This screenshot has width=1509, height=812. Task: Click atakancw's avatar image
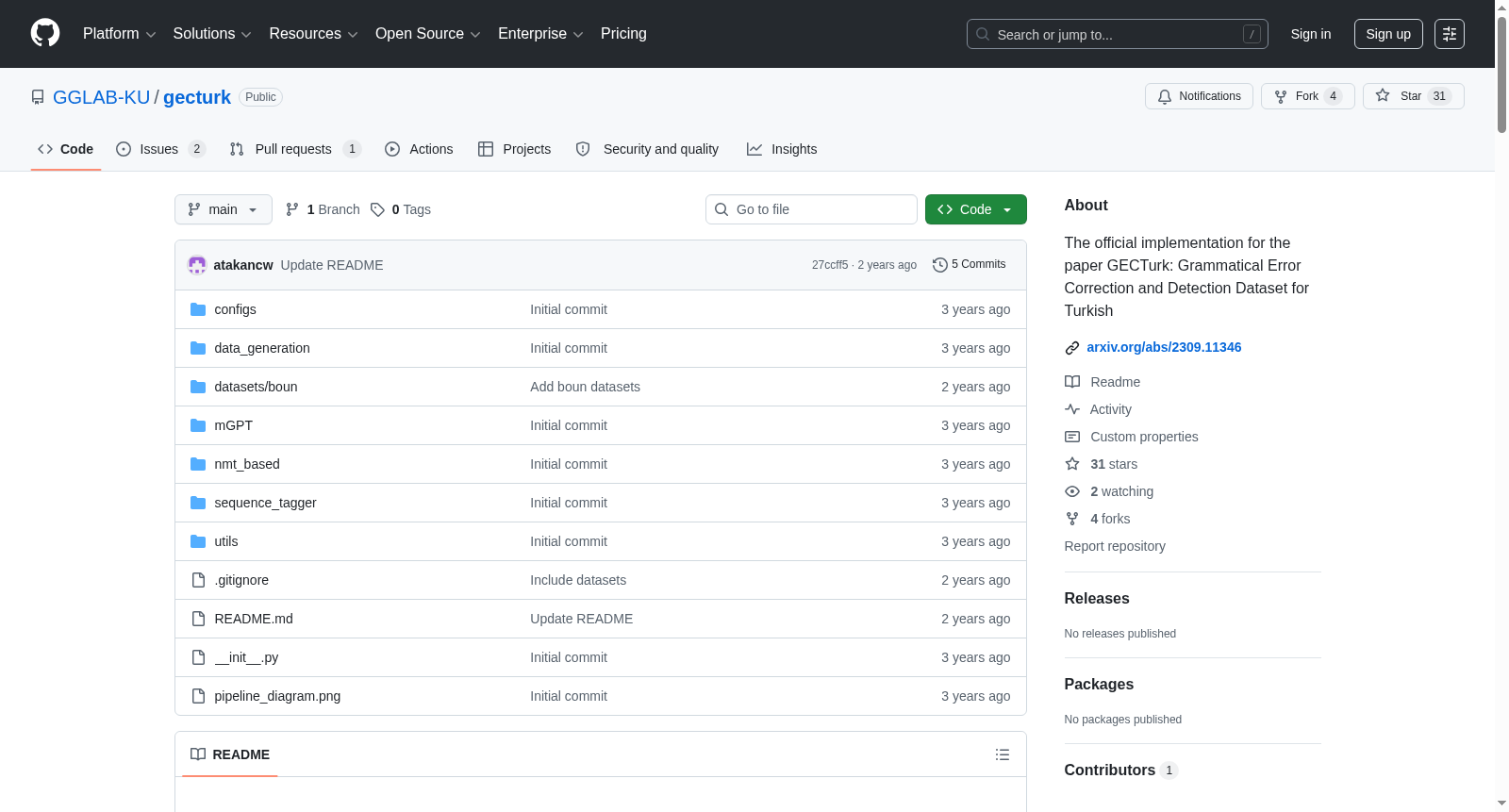click(197, 265)
